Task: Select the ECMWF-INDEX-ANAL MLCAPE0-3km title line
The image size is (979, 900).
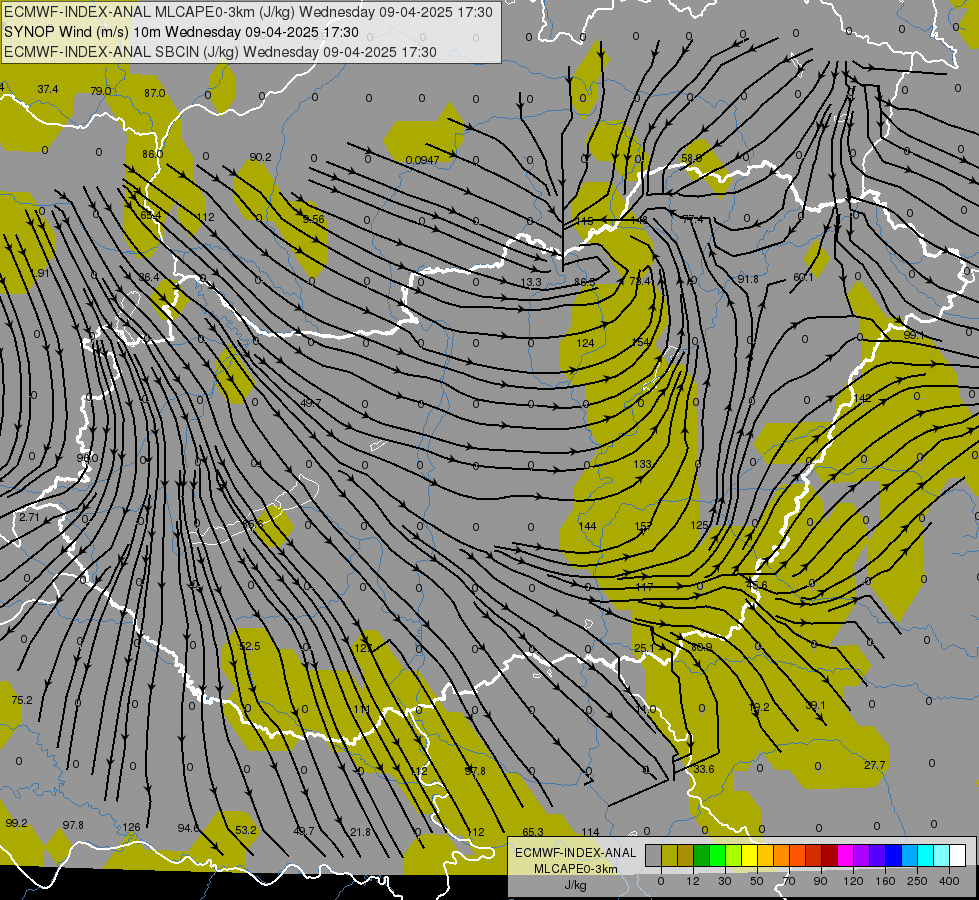Action: coord(248,12)
